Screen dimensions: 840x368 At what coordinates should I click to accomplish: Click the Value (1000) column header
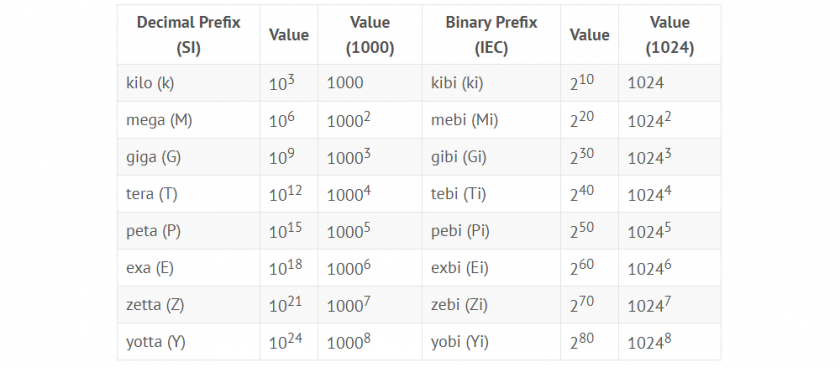370,35
